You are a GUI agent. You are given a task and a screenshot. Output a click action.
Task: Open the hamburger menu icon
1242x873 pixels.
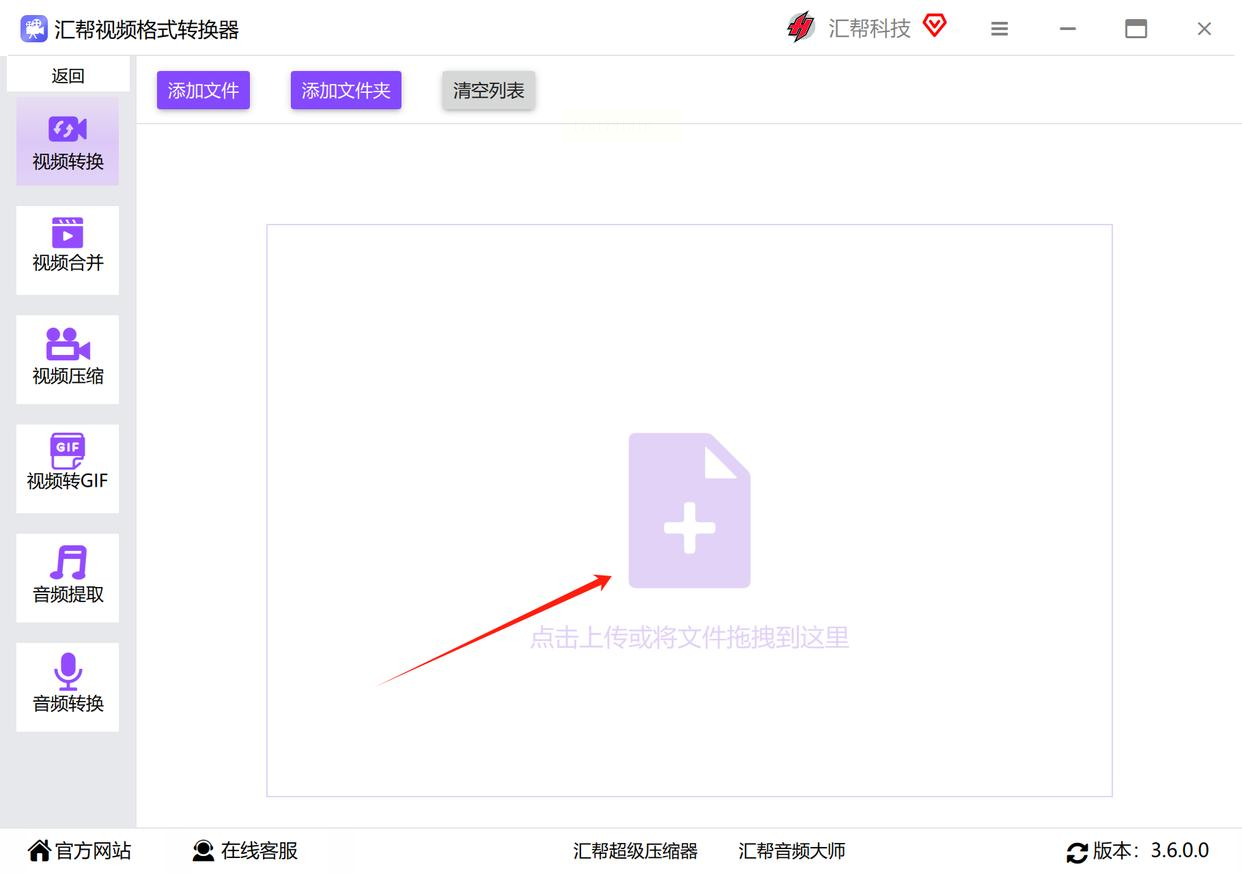(999, 29)
